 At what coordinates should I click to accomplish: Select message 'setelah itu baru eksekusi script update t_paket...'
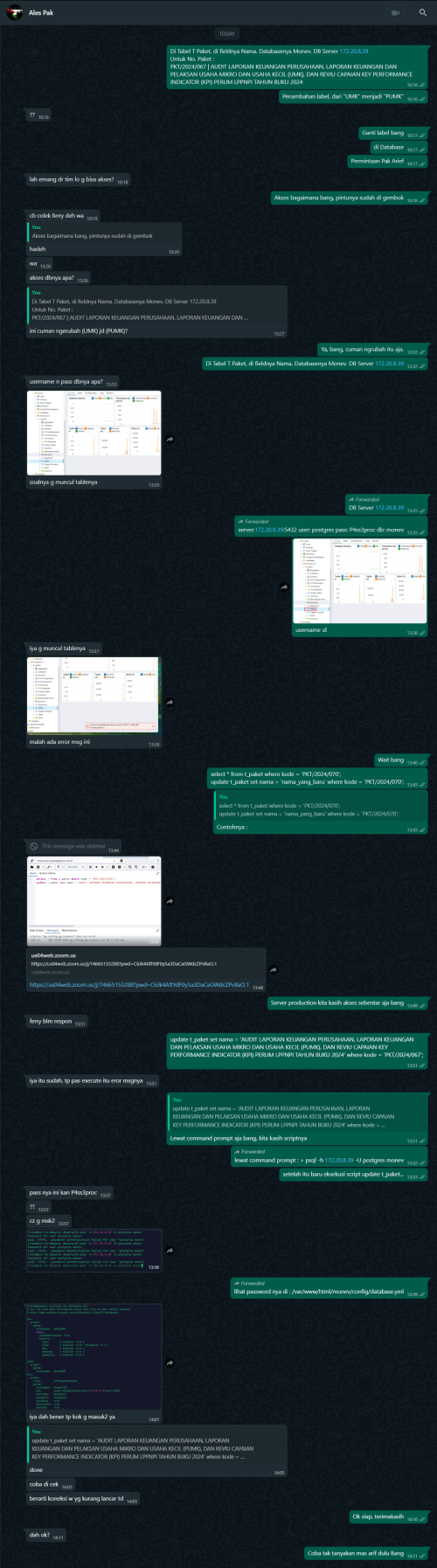353,1176
